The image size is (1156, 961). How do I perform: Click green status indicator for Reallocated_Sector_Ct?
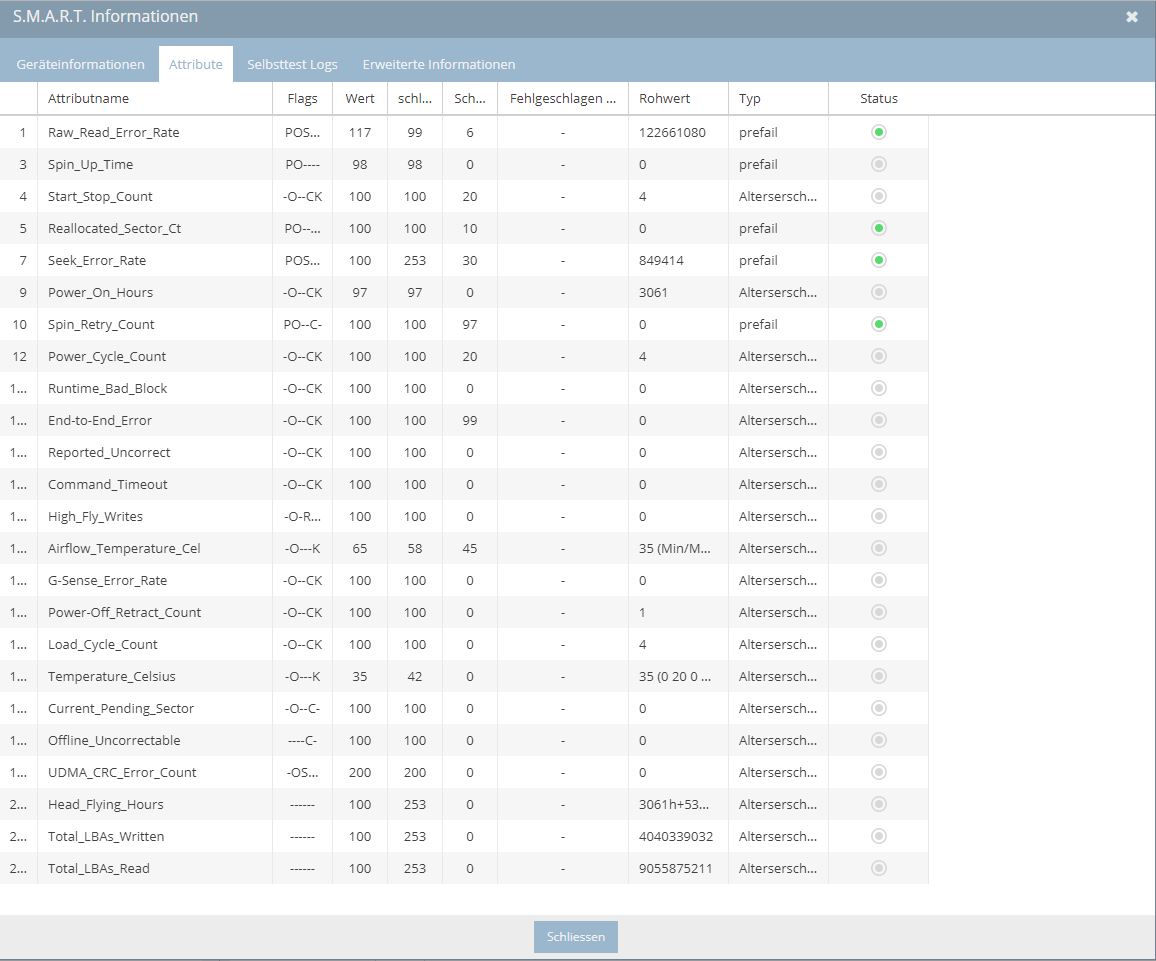tap(879, 228)
